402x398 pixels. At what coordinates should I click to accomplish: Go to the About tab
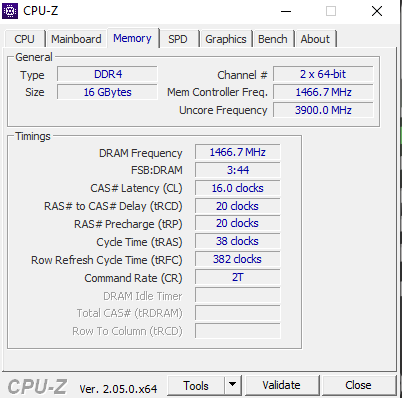pyautogui.click(x=315, y=39)
